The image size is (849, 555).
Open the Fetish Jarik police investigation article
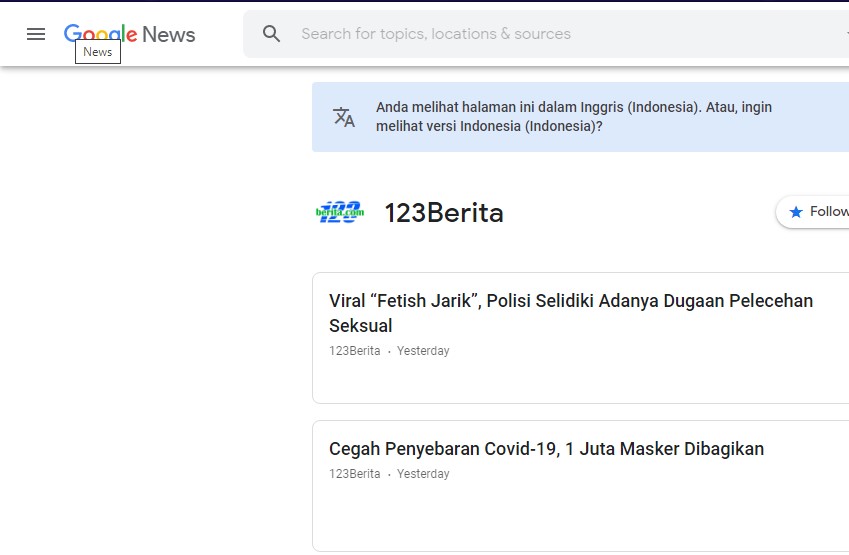(x=571, y=313)
